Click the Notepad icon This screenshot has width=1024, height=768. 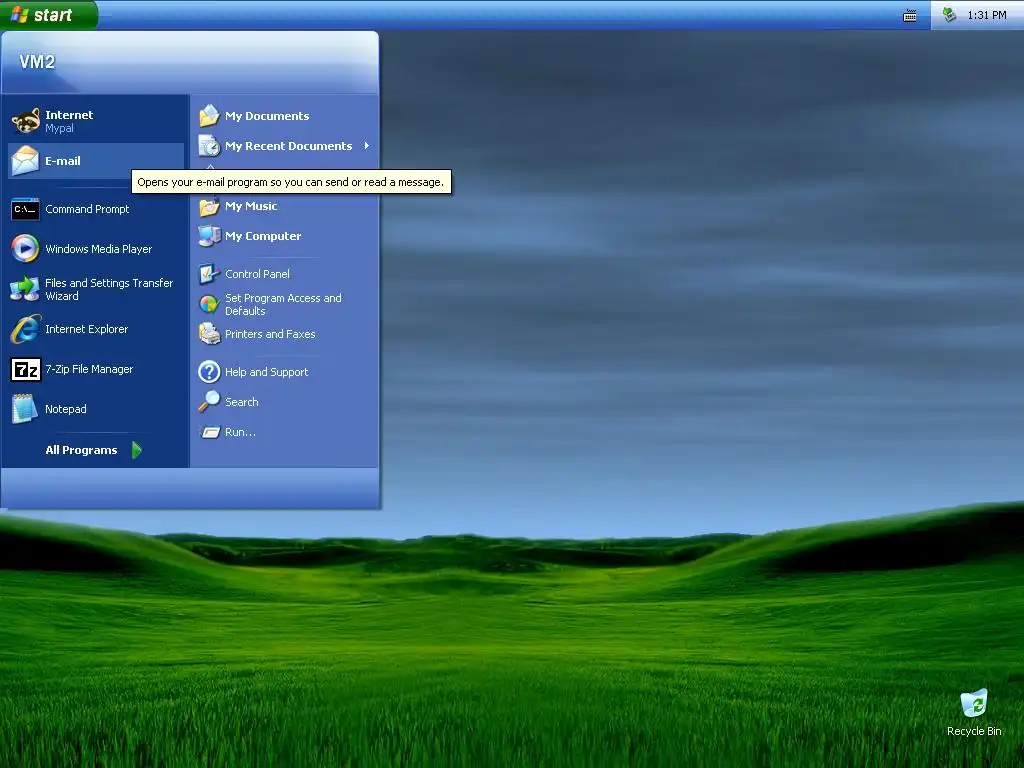(25, 409)
